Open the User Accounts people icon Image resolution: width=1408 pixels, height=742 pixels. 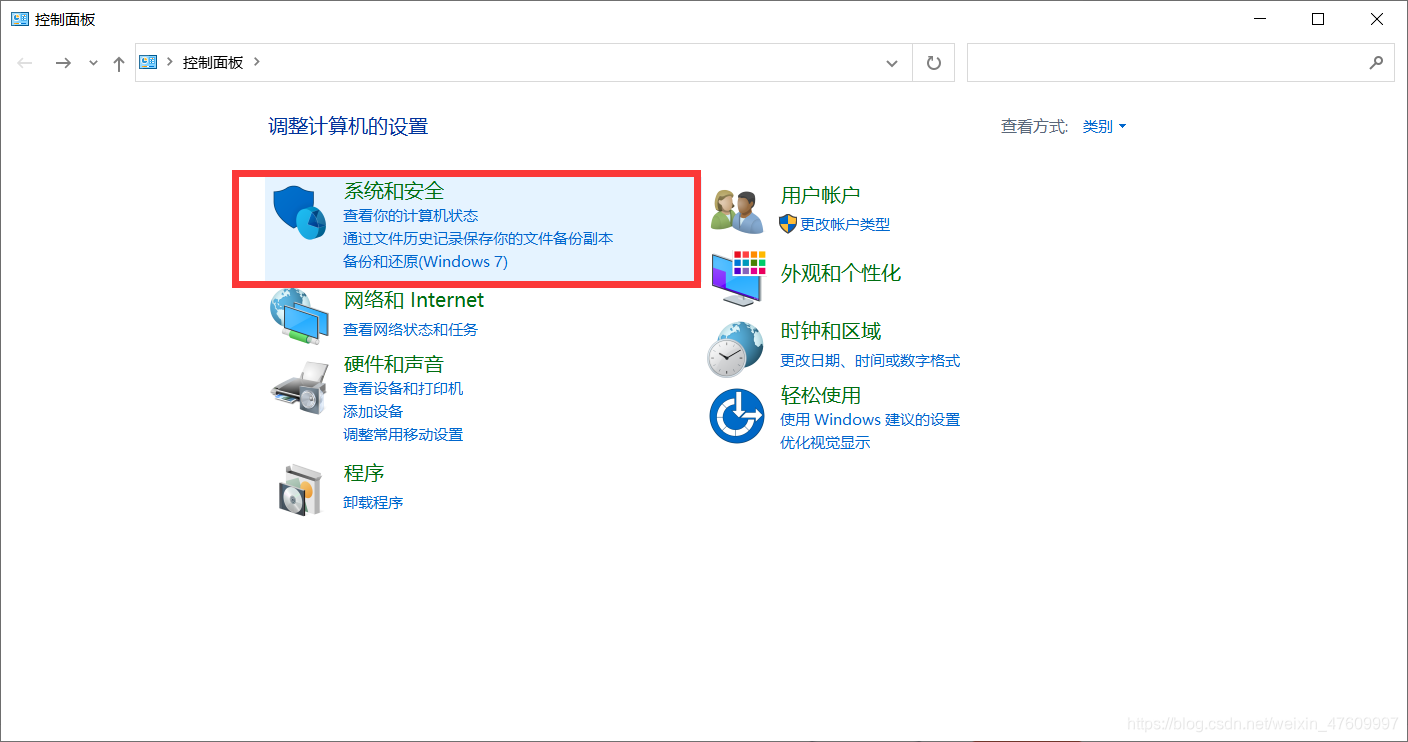point(737,211)
